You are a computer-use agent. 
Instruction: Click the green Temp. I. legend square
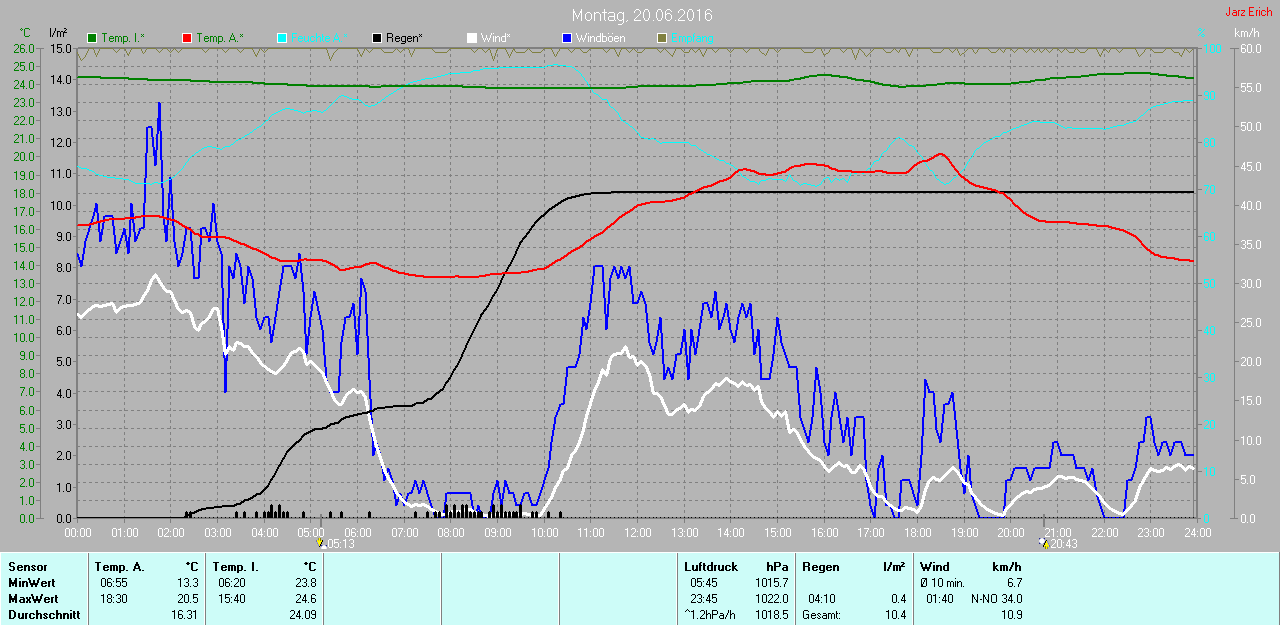pos(93,38)
